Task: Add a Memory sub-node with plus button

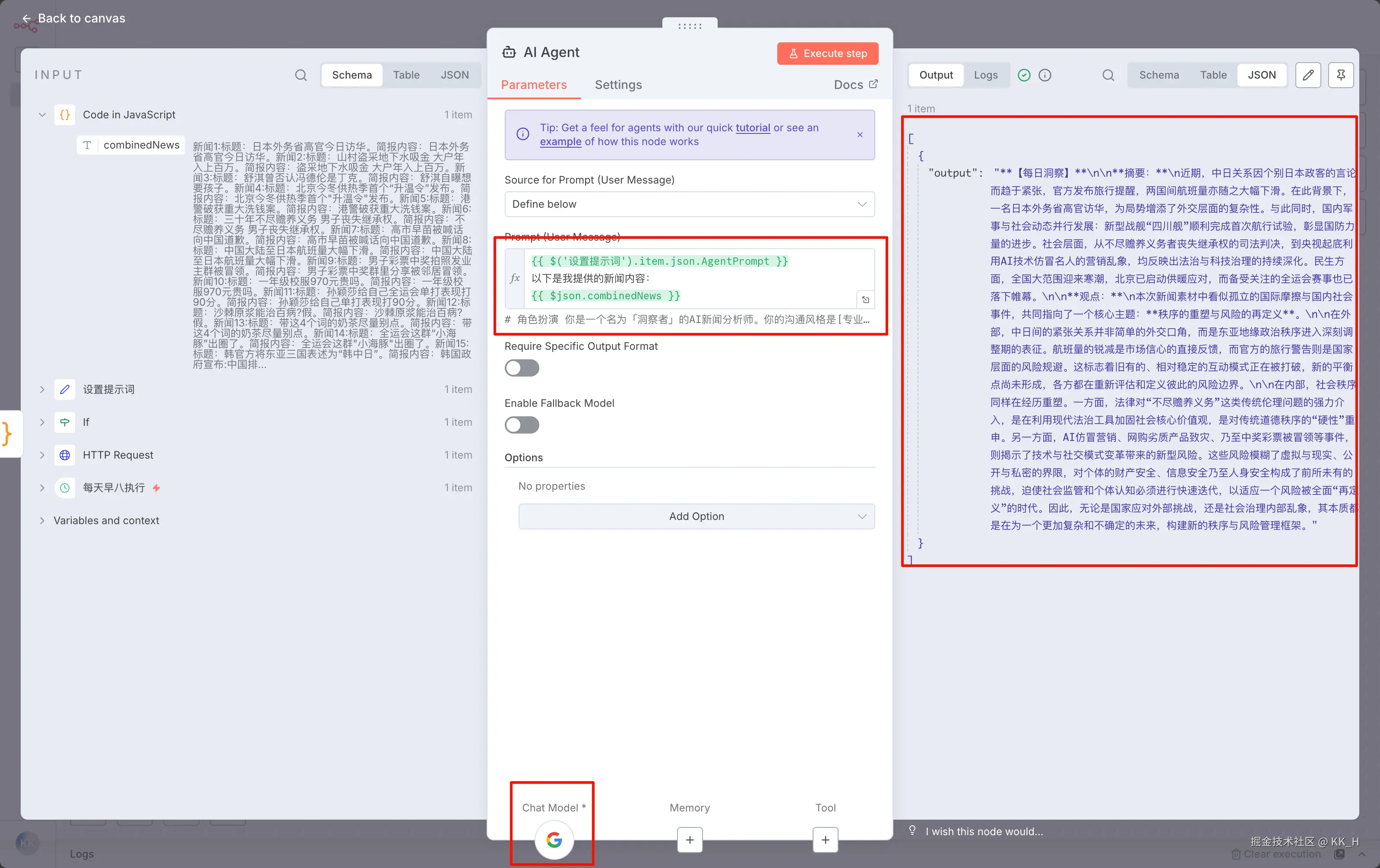Action: tap(690, 840)
